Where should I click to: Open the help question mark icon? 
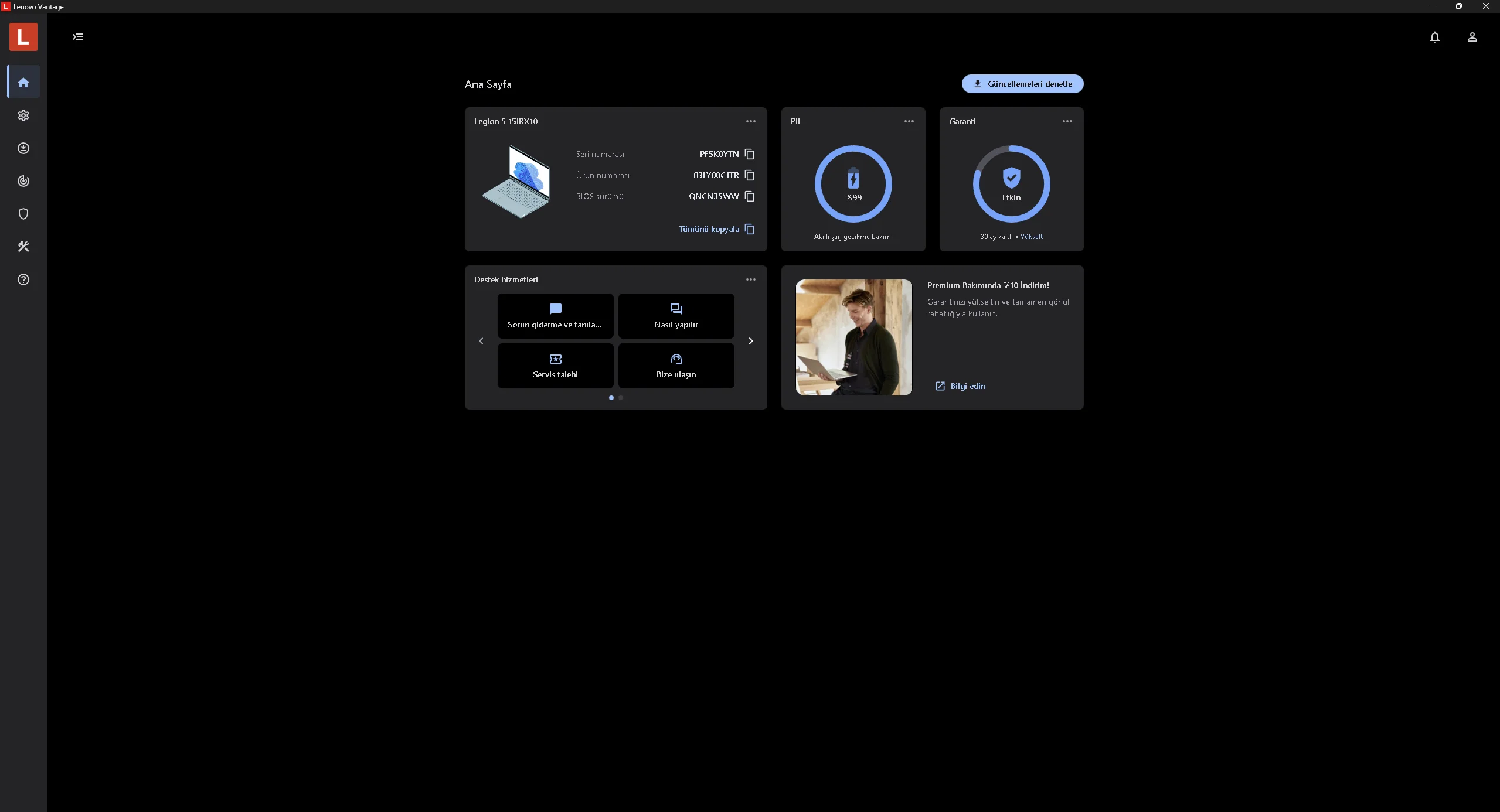coord(23,279)
